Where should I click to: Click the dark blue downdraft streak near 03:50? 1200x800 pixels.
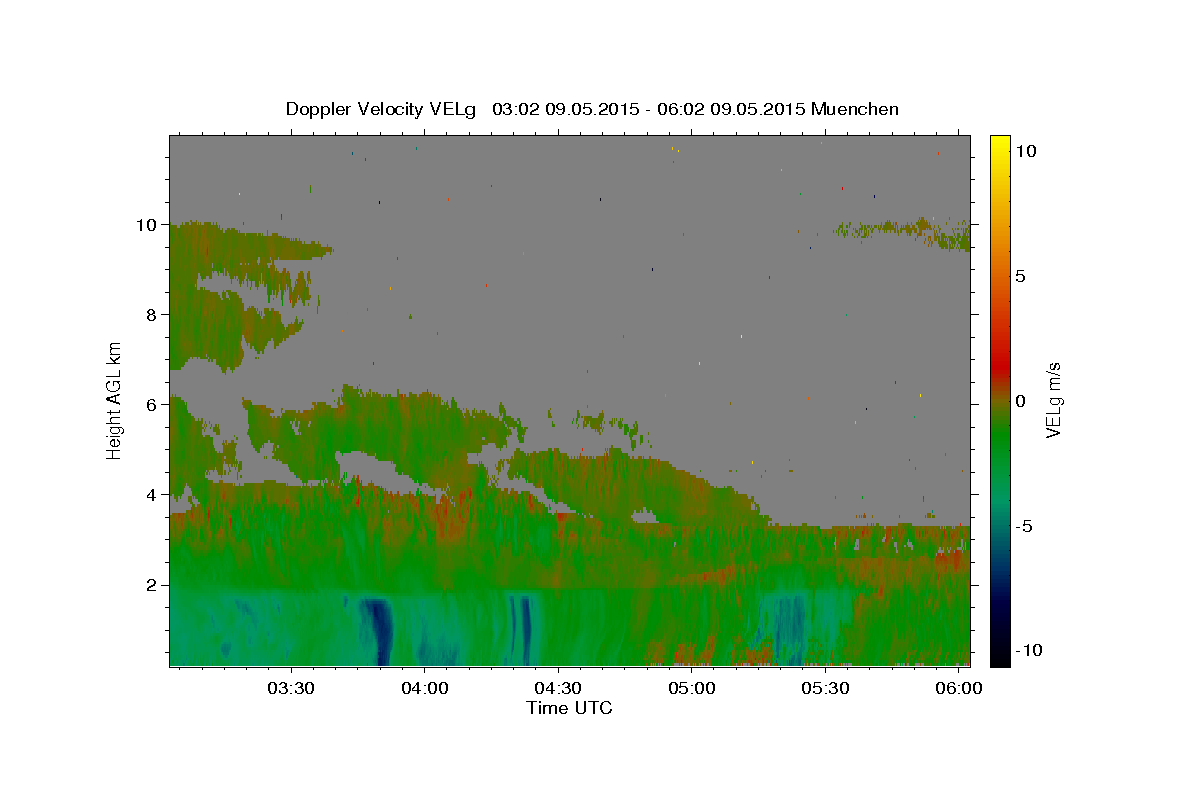(x=379, y=630)
